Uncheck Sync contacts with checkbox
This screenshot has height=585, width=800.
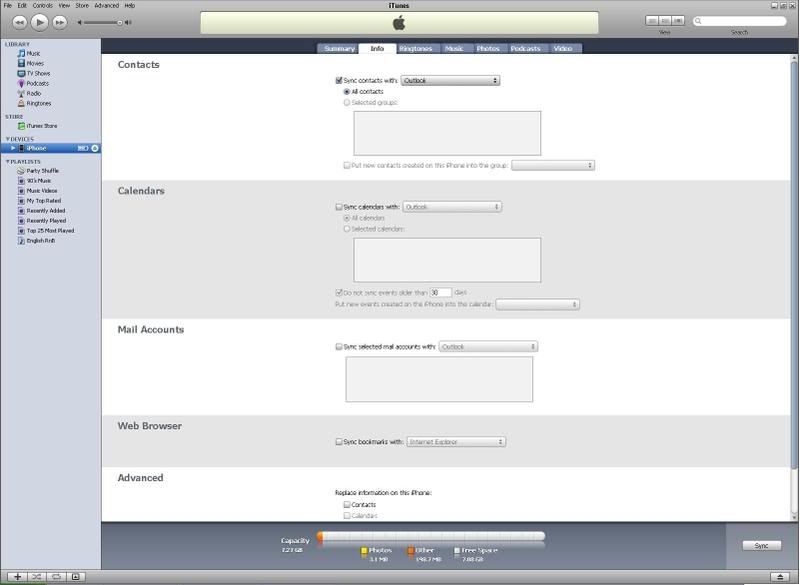[x=339, y=80]
